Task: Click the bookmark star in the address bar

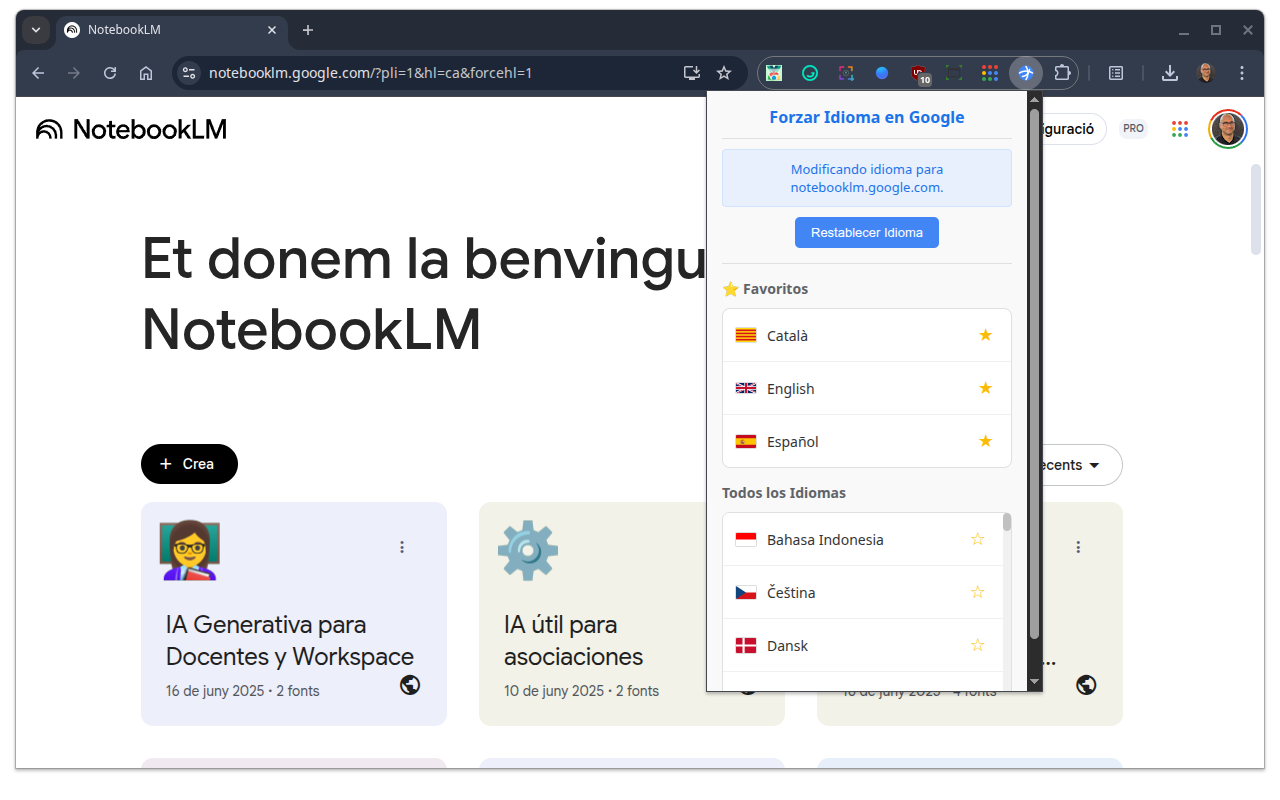Action: [723, 72]
